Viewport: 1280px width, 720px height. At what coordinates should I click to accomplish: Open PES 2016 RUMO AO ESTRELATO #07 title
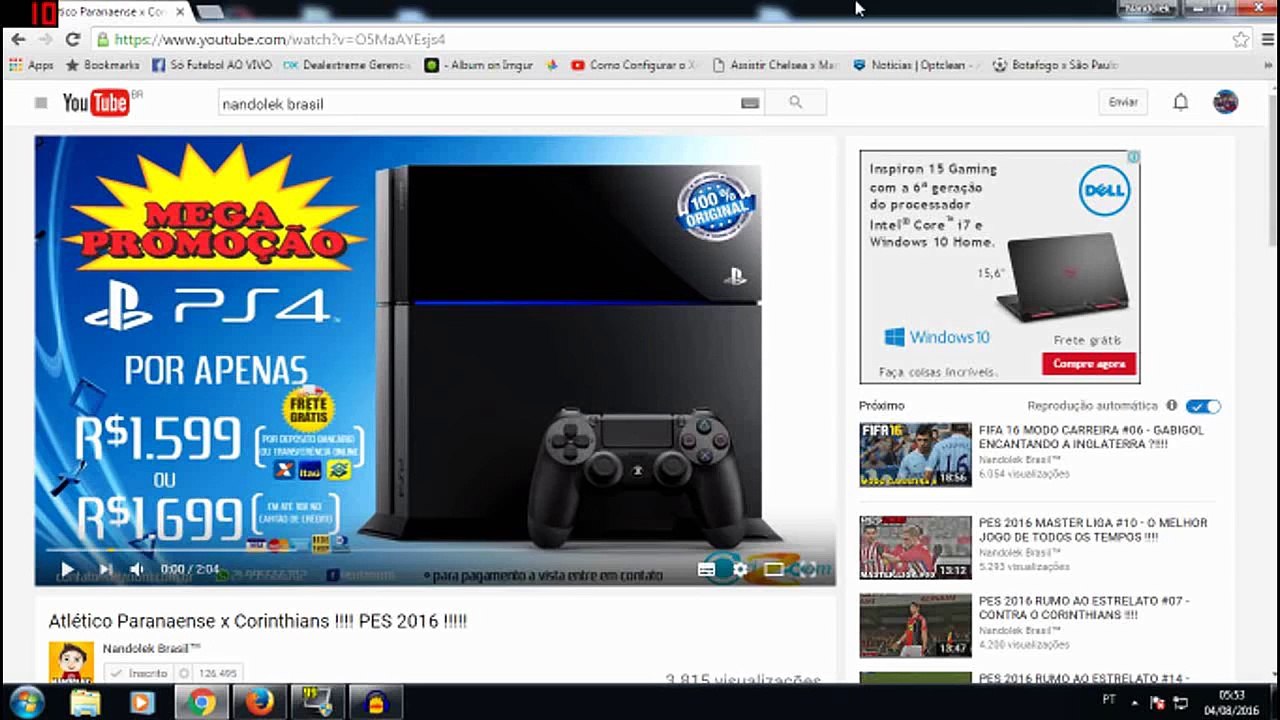[1084, 608]
